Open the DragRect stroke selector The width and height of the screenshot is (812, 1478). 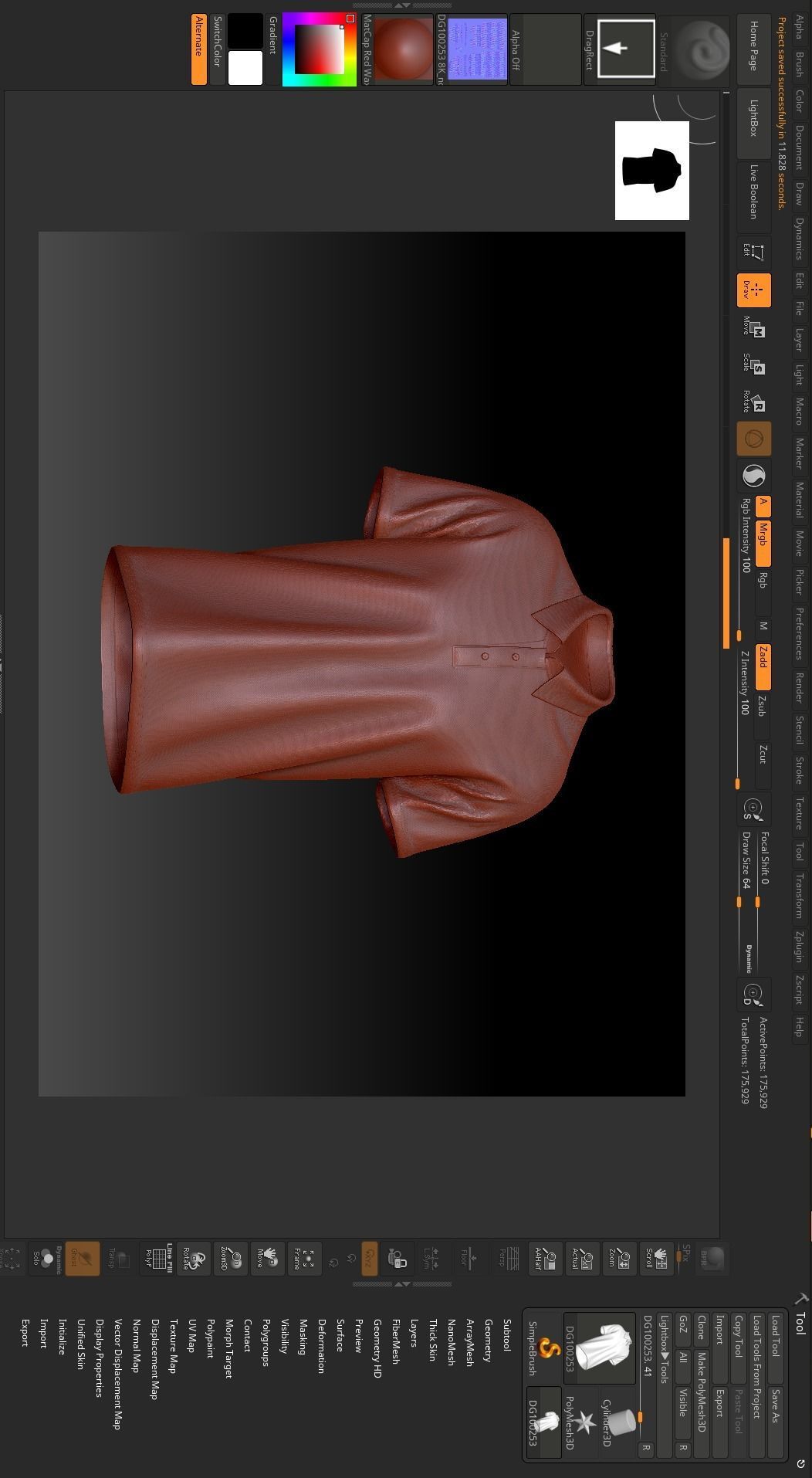pyautogui.click(x=619, y=49)
